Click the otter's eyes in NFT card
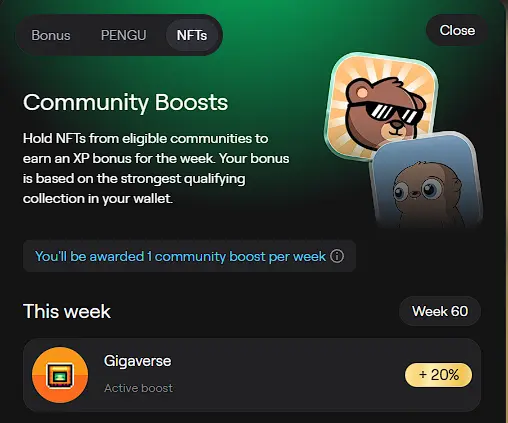 point(417,190)
